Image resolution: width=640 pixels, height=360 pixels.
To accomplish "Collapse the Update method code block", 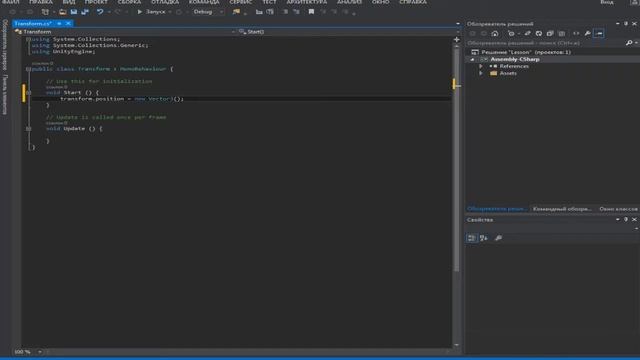I will pos(28,129).
